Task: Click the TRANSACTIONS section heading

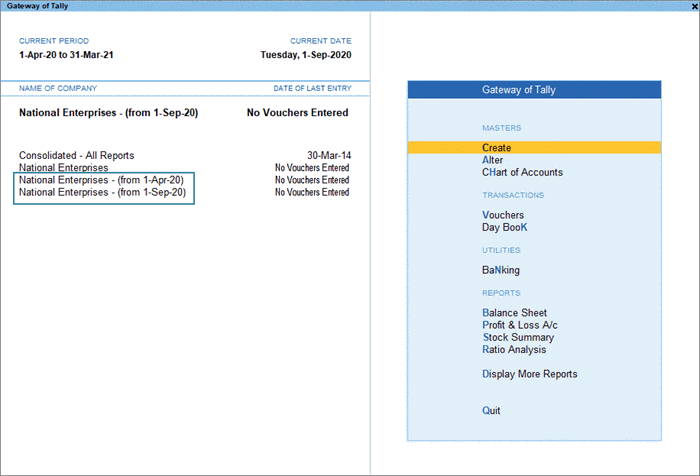Action: coord(513,195)
